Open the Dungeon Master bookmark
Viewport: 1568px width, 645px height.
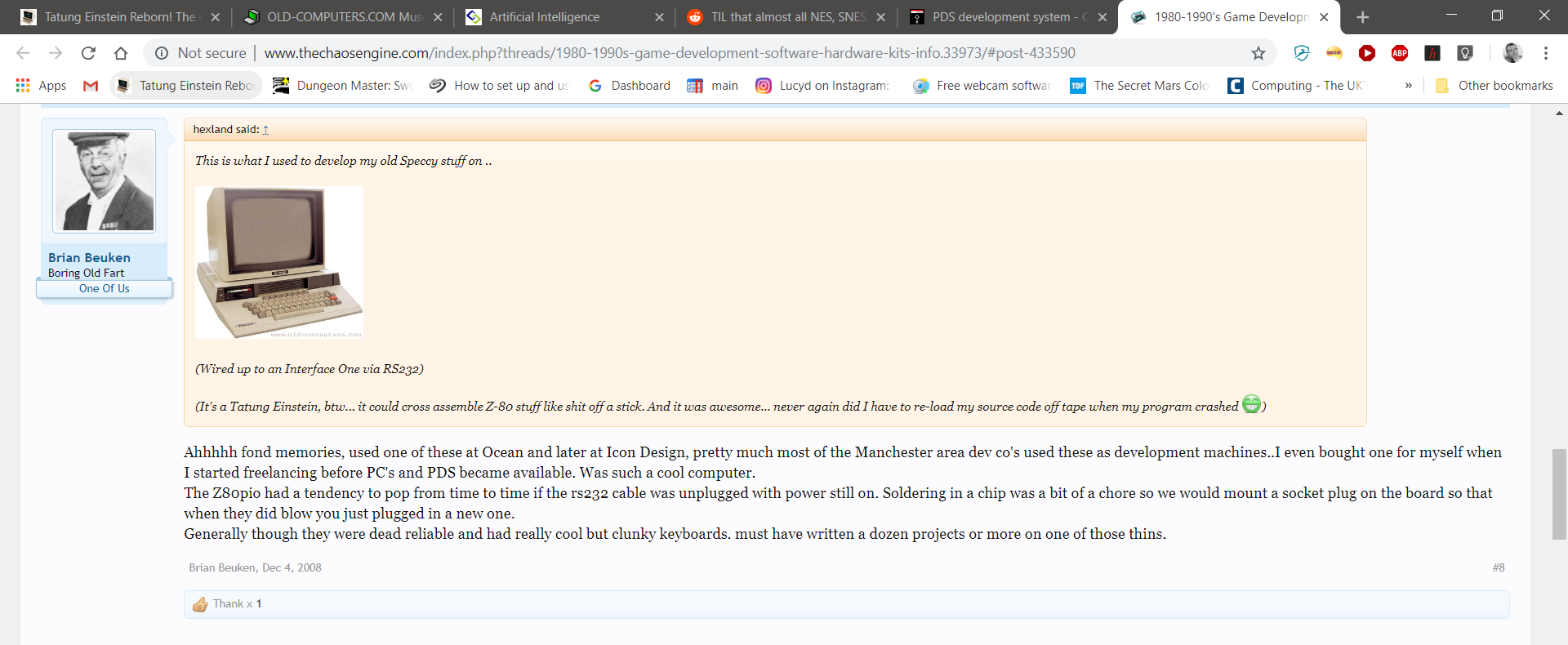[x=341, y=86]
